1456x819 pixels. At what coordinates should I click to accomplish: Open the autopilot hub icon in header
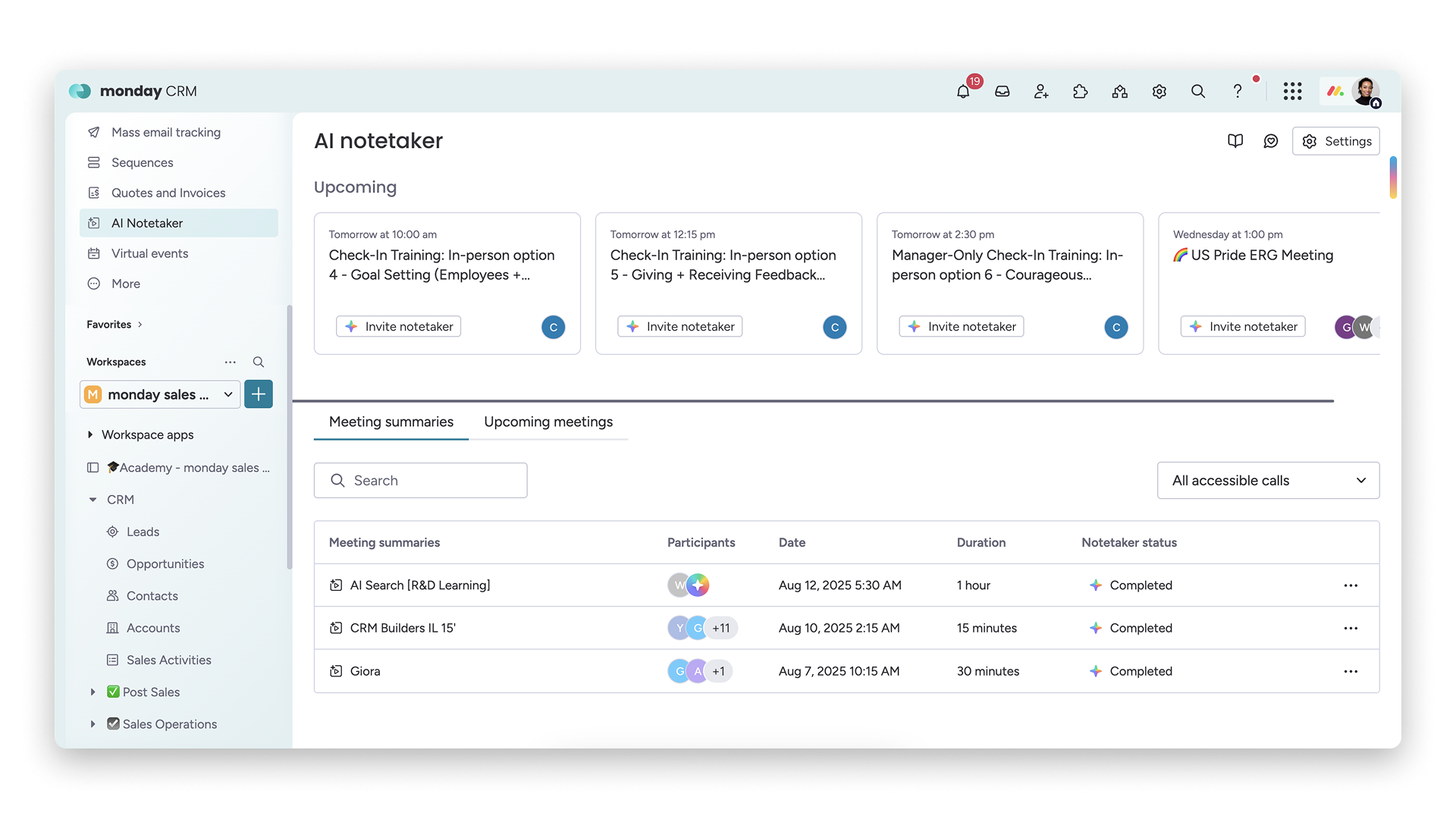(1120, 92)
